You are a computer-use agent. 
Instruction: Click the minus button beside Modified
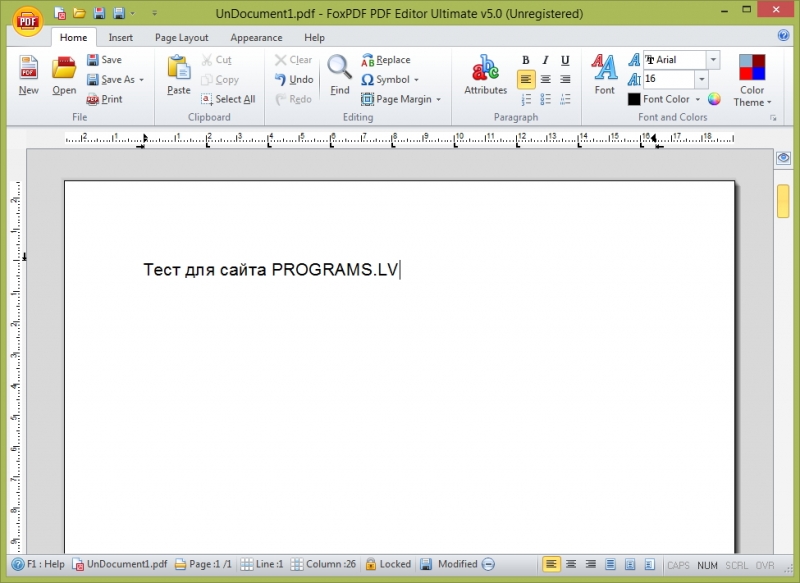488,564
